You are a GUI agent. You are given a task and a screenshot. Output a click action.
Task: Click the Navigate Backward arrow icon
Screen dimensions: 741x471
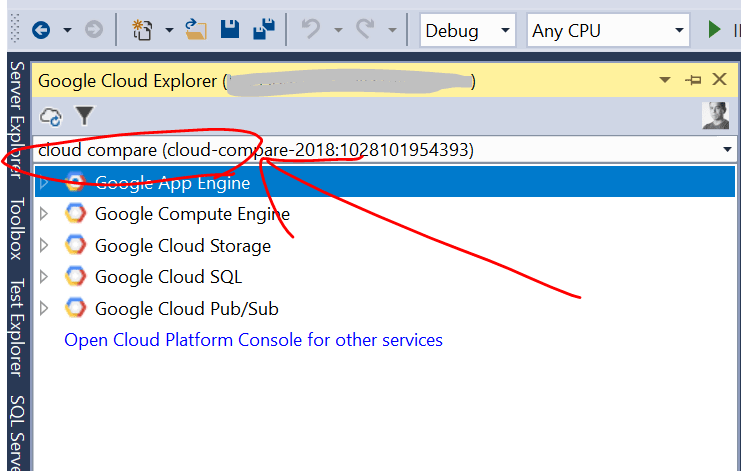tap(41, 30)
